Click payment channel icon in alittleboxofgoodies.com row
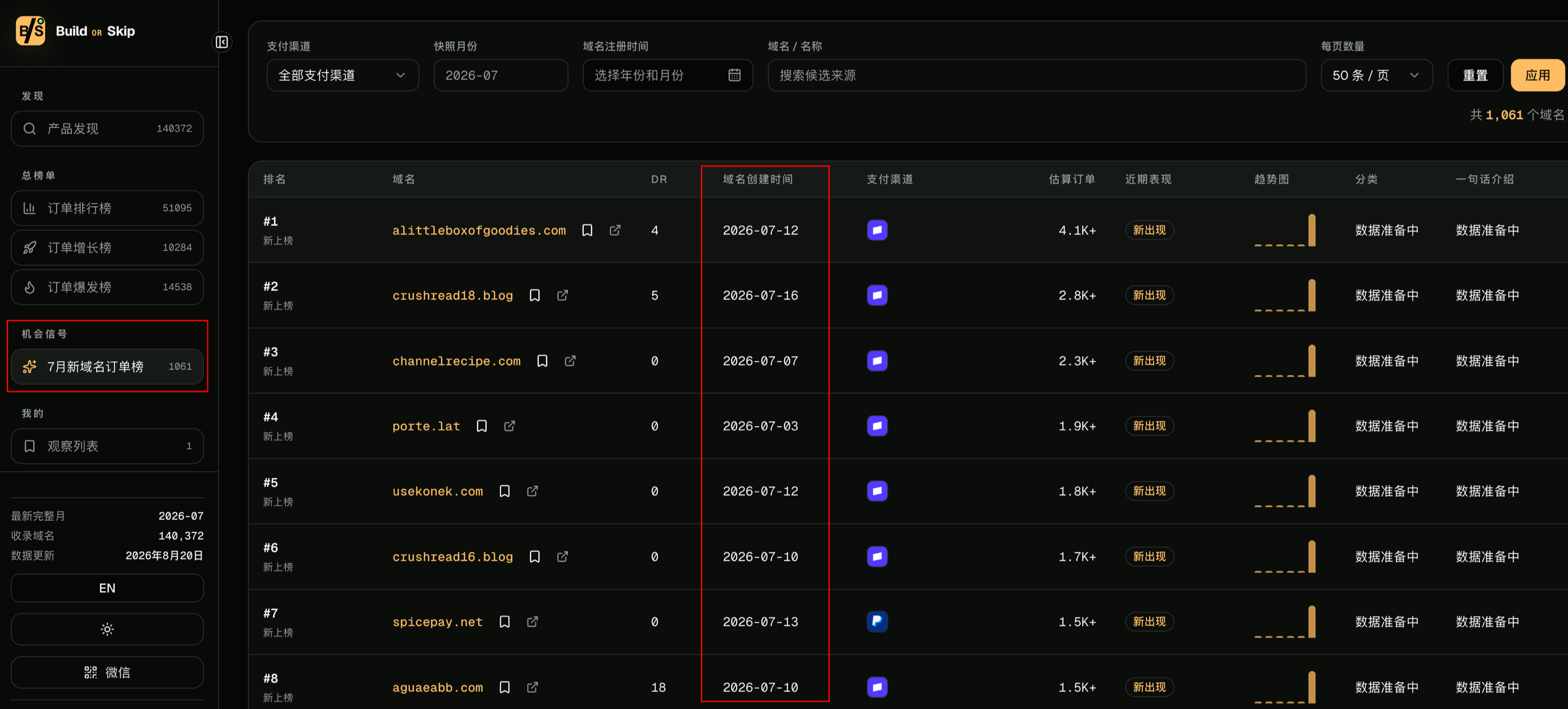The width and height of the screenshot is (1568, 709). pyautogui.click(x=876, y=230)
